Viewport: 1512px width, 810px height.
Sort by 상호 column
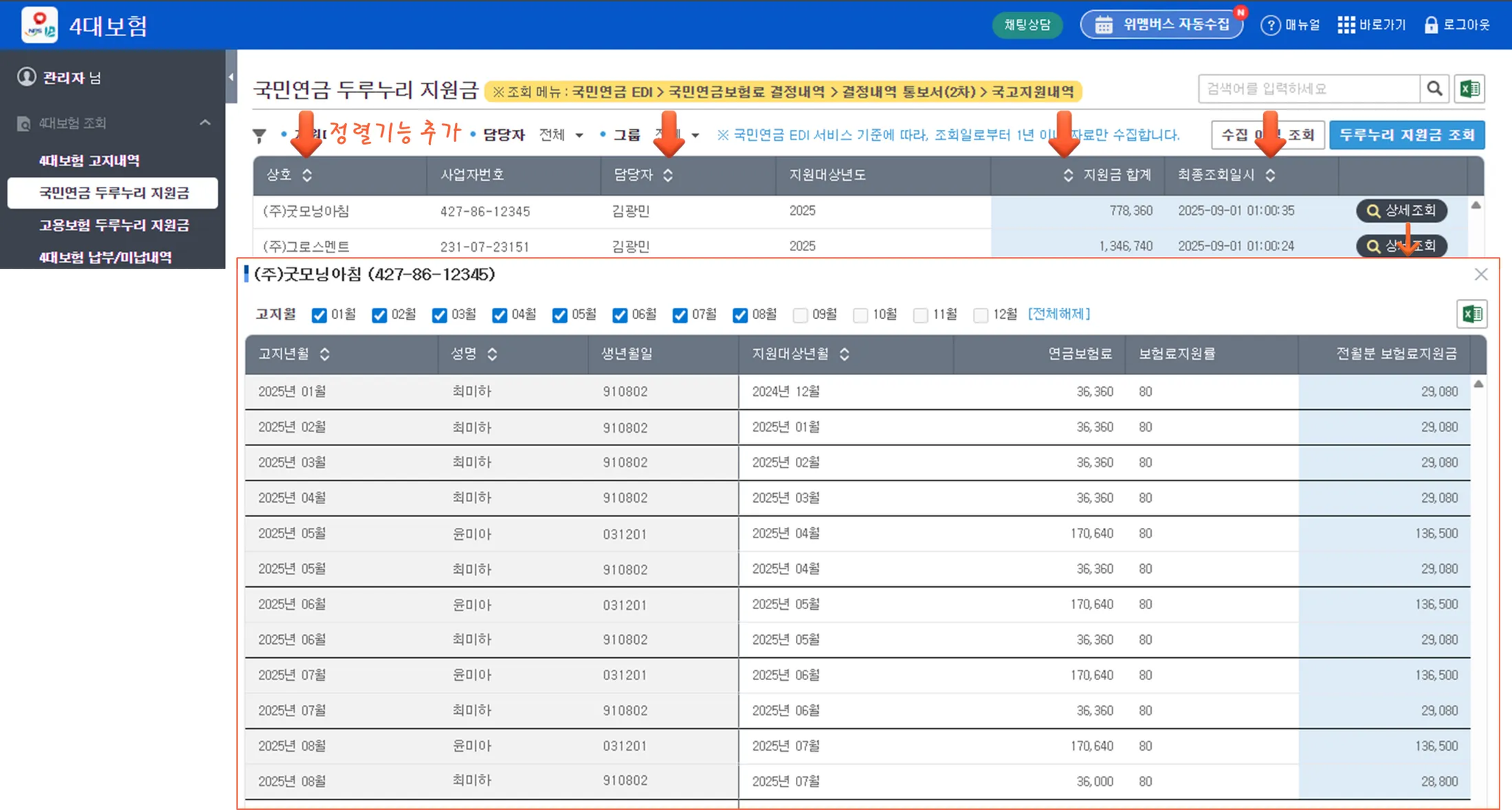(307, 175)
